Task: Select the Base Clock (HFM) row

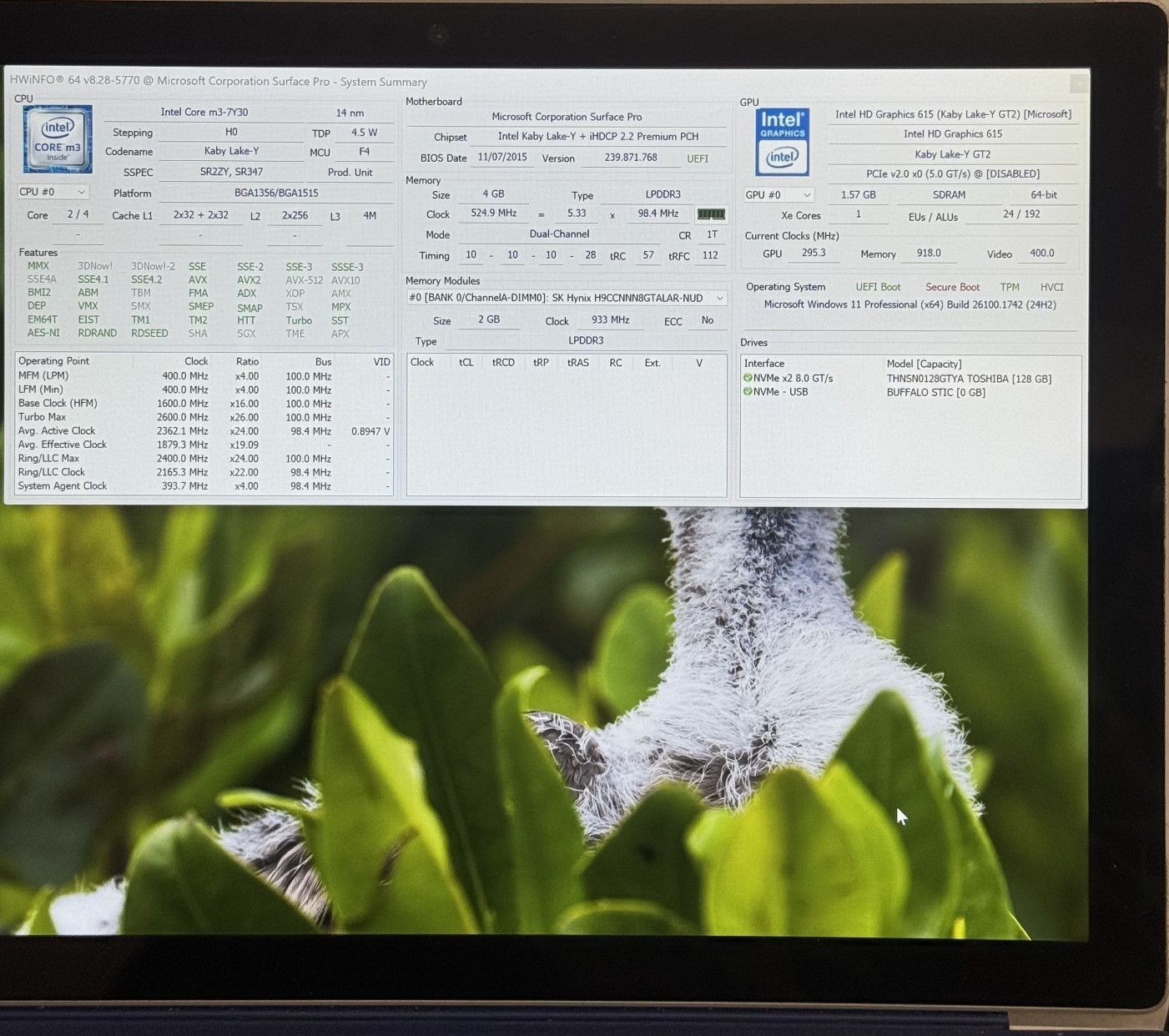Action: (x=204, y=404)
